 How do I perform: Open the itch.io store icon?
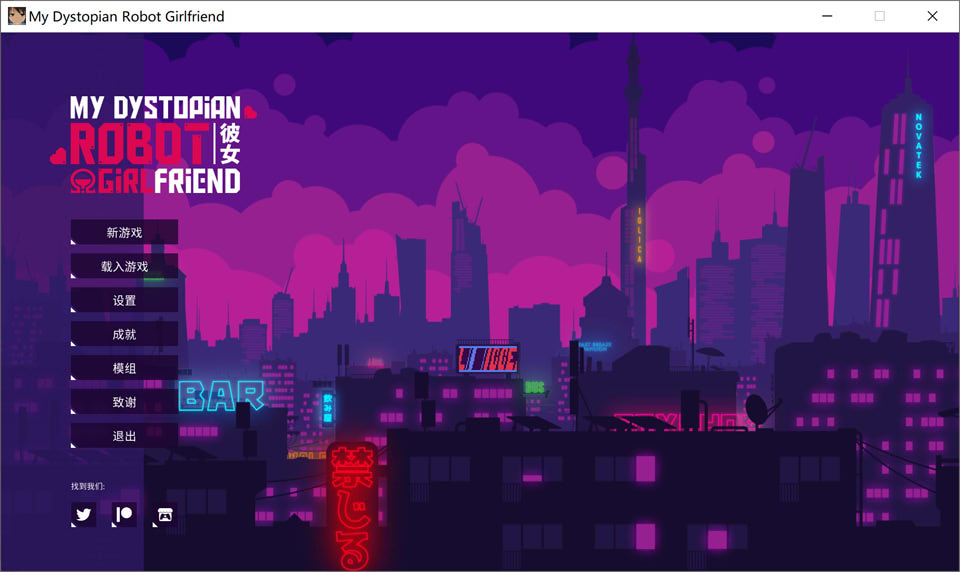[164, 515]
